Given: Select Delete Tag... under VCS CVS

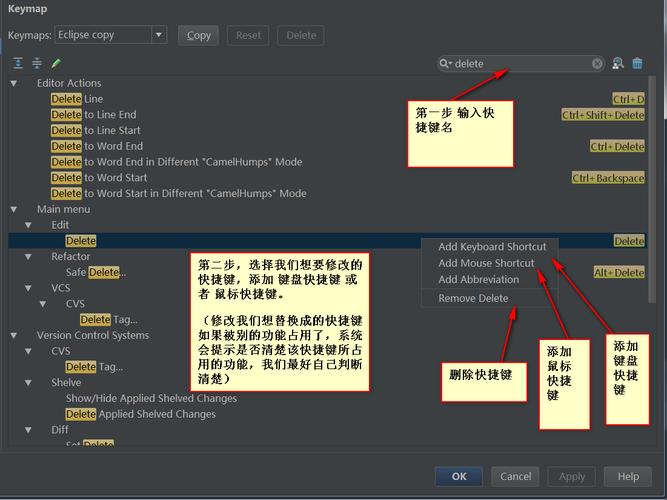Looking at the screenshot, I should coord(108,320).
